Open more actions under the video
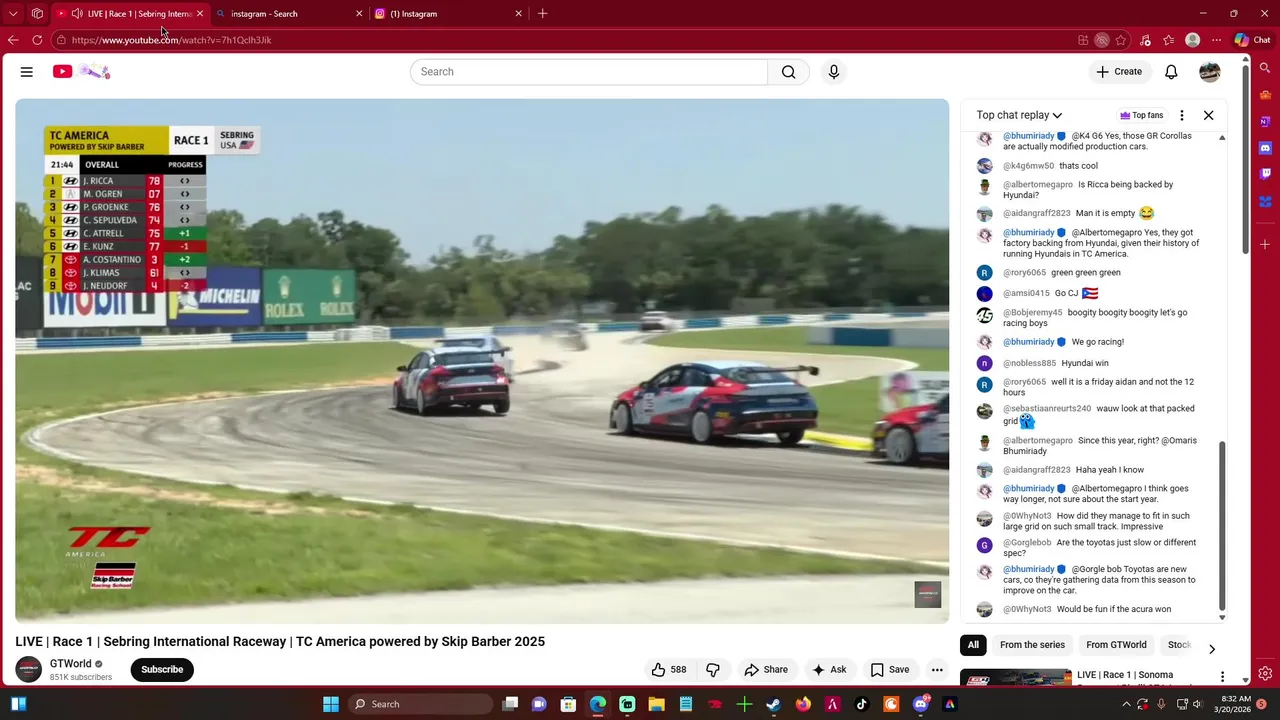The image size is (1280, 720). [937, 670]
